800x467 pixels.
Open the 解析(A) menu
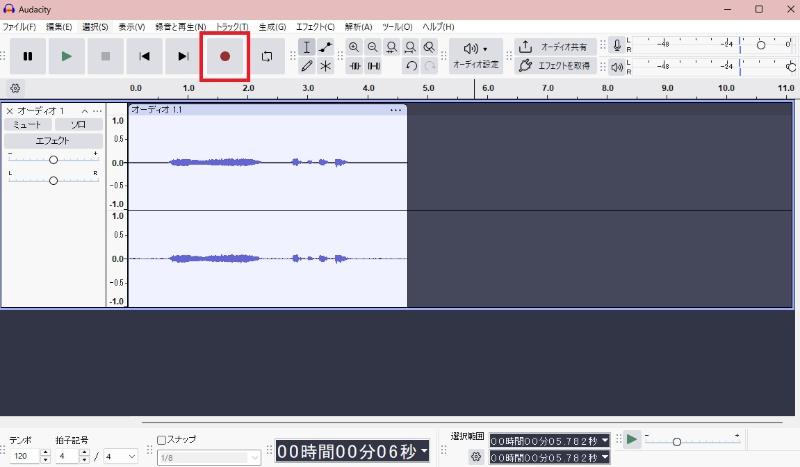(359, 27)
